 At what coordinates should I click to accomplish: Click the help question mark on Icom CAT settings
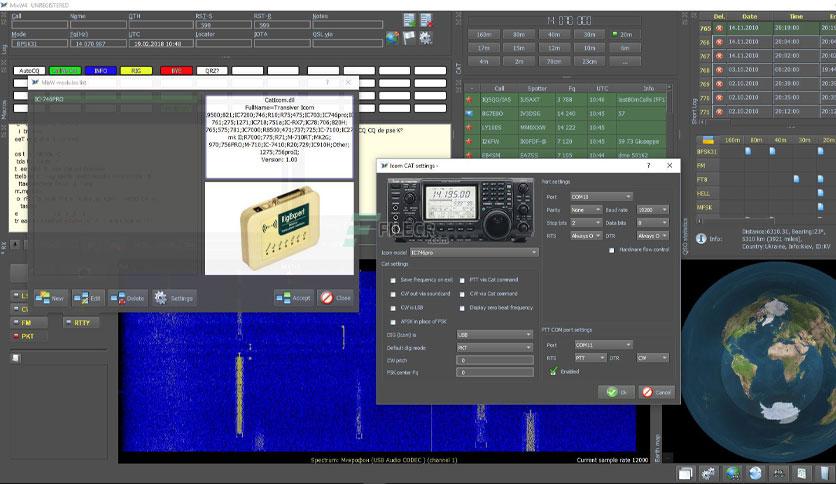(648, 166)
